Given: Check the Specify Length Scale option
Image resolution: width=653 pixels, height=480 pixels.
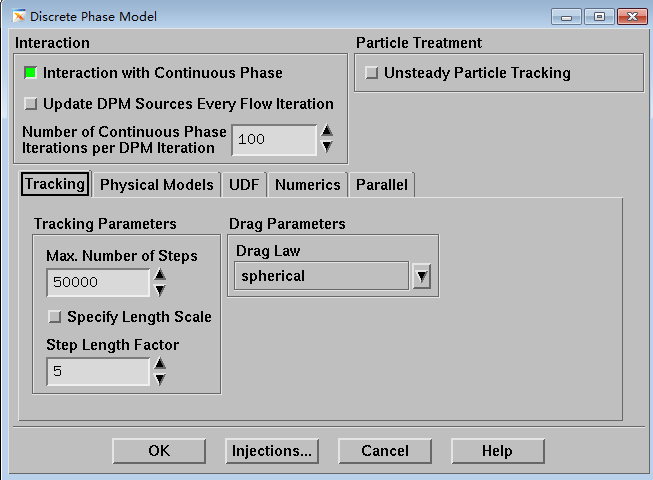Looking at the screenshot, I should click(x=55, y=317).
